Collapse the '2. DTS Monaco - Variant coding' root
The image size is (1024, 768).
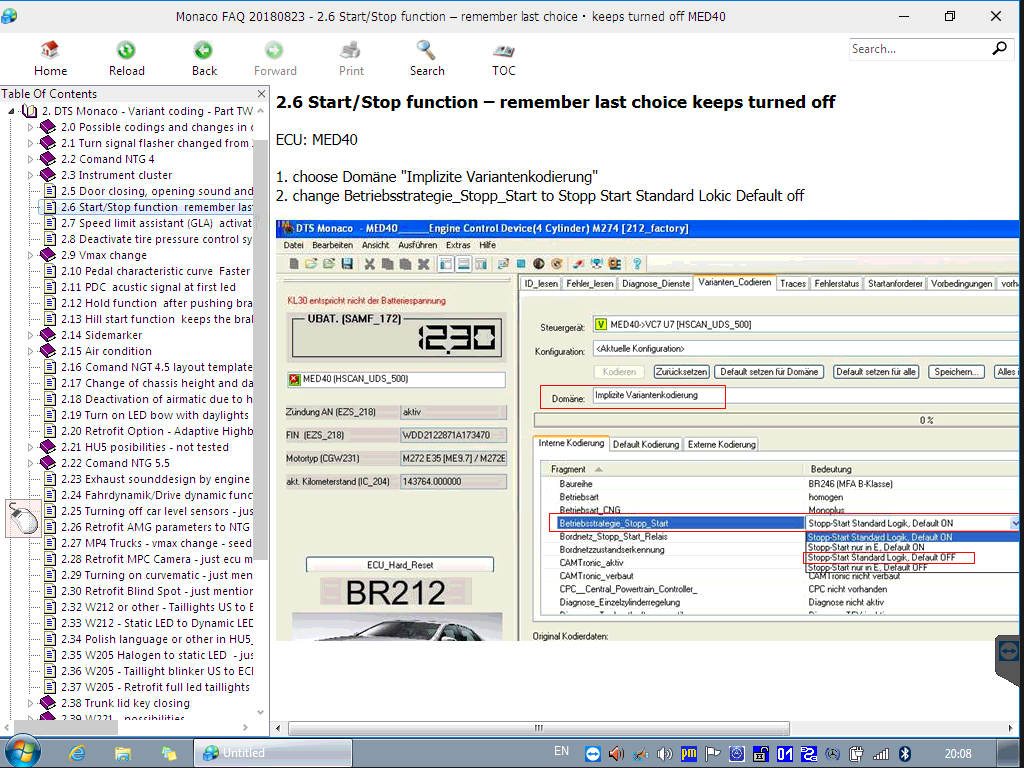click(11, 111)
